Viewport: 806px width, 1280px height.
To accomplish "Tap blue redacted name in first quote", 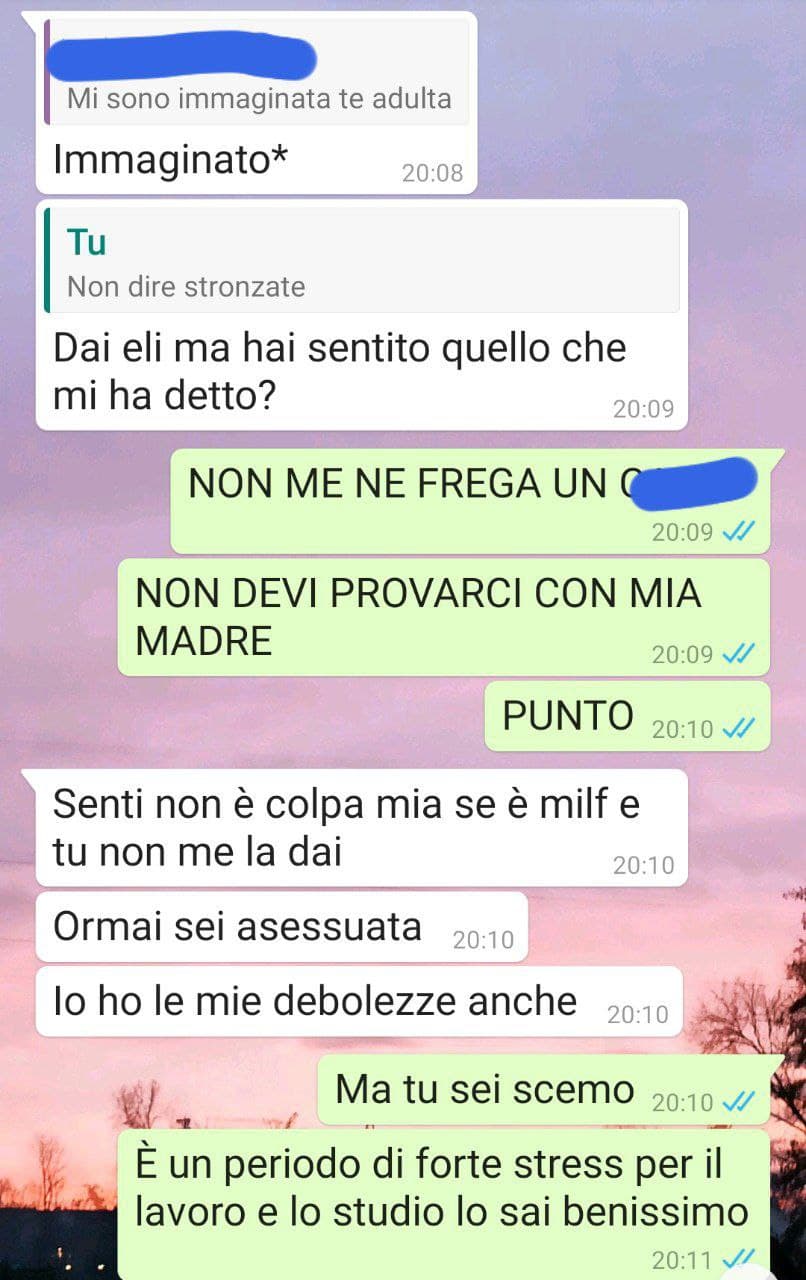I will pyautogui.click(x=183, y=56).
